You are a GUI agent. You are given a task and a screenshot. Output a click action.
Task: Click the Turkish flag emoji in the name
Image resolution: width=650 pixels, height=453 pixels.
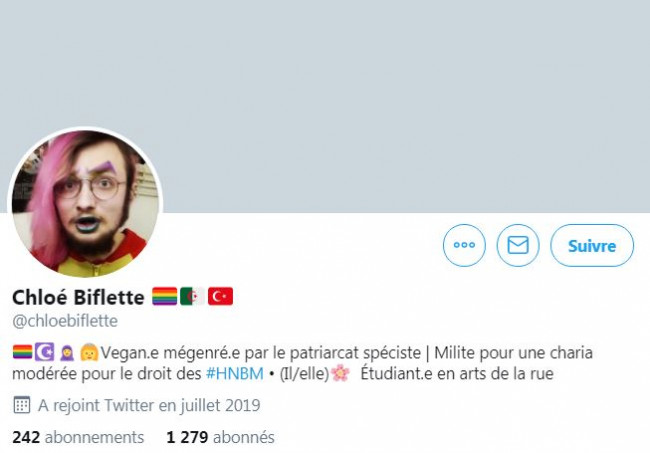click(x=220, y=296)
